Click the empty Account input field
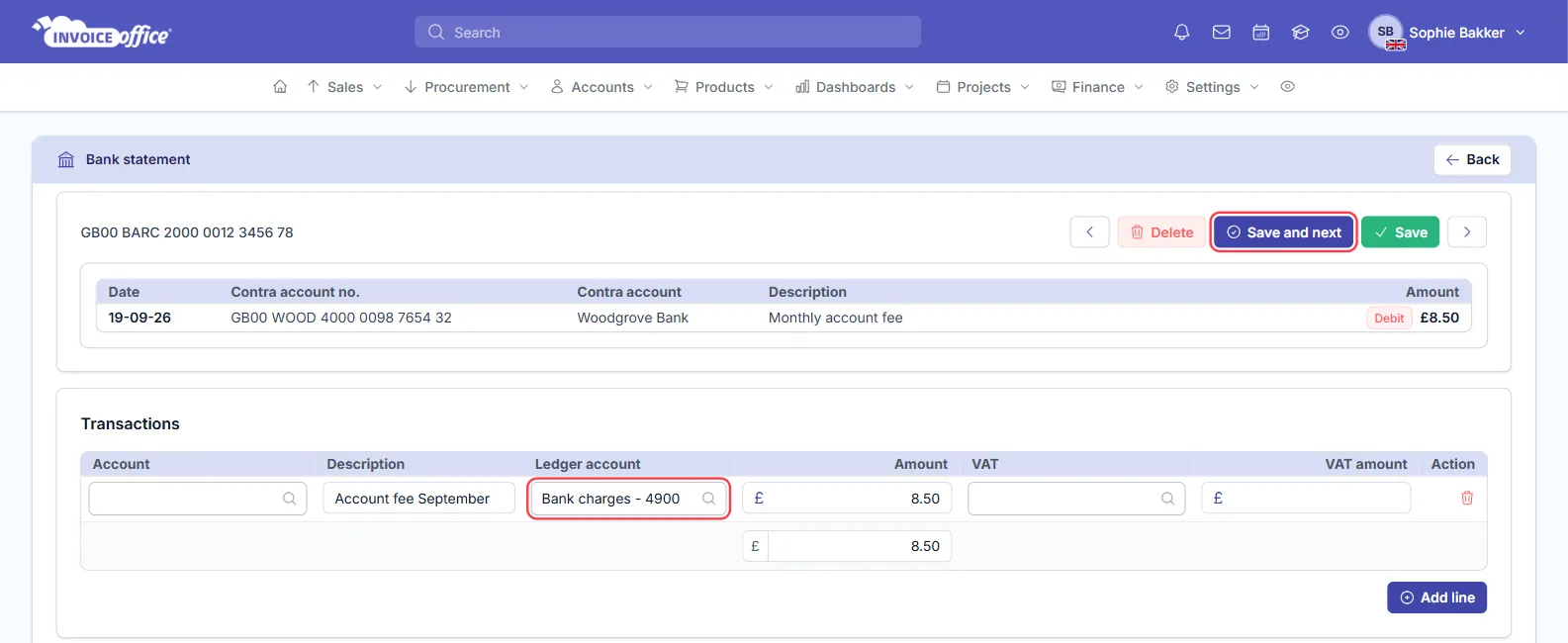 click(x=198, y=499)
